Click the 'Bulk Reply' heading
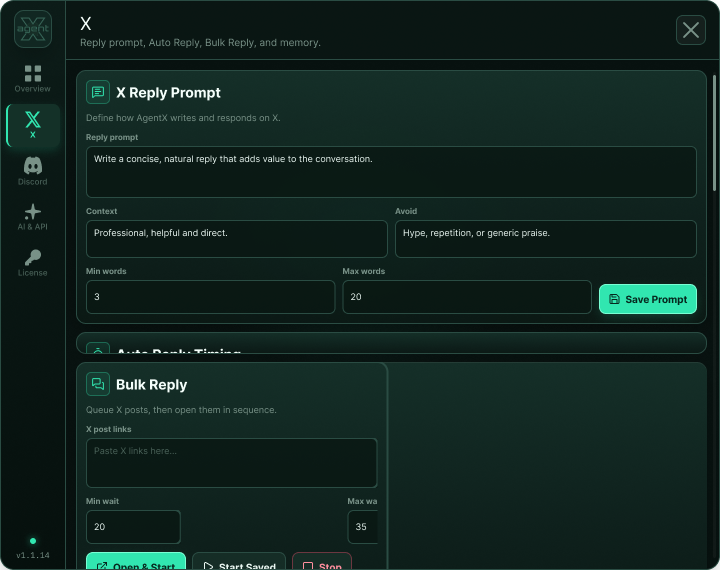Image resolution: width=720 pixels, height=570 pixels. (152, 384)
